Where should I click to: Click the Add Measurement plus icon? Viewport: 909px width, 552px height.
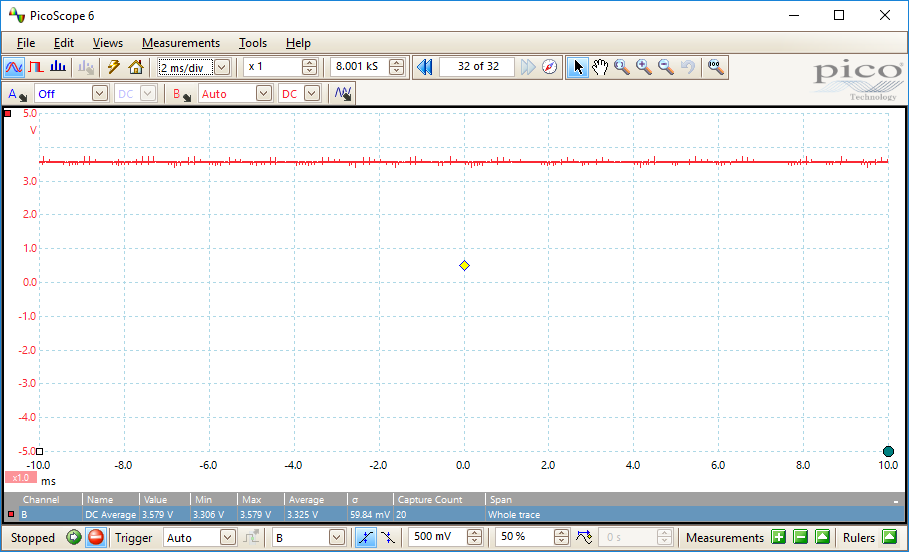point(779,538)
